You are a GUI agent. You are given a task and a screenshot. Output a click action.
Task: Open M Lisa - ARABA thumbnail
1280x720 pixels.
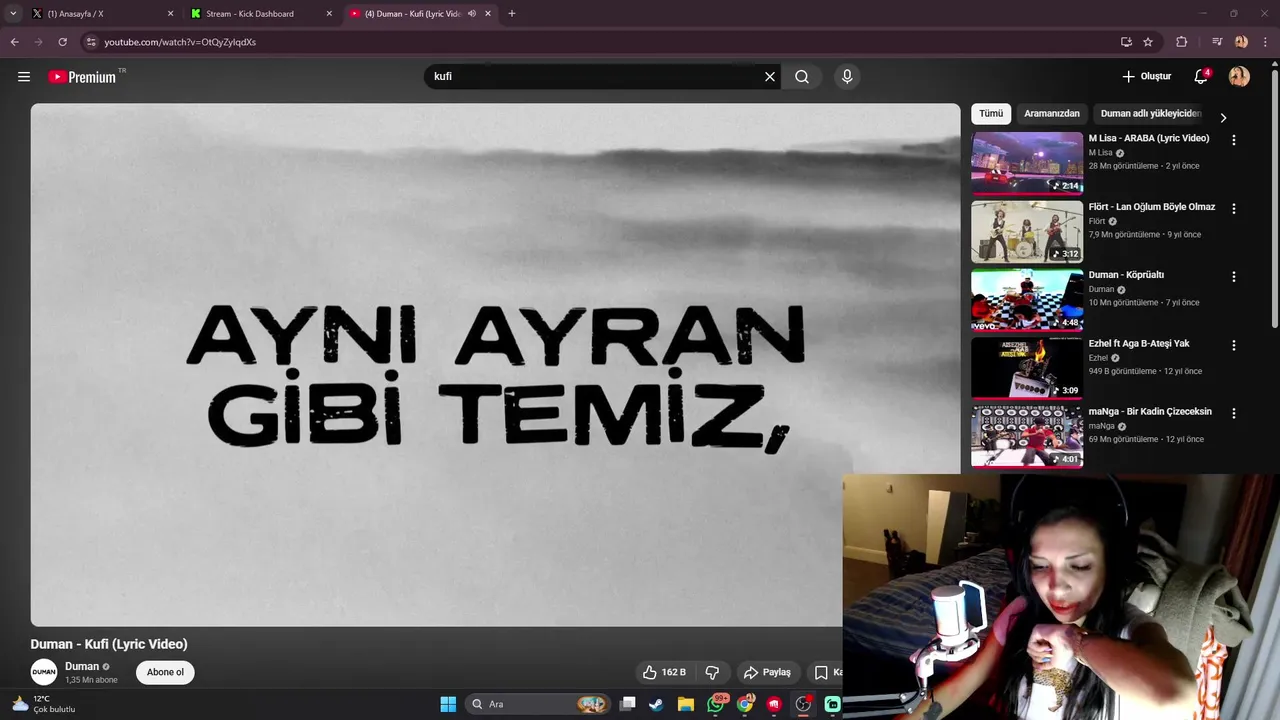pos(1027,163)
